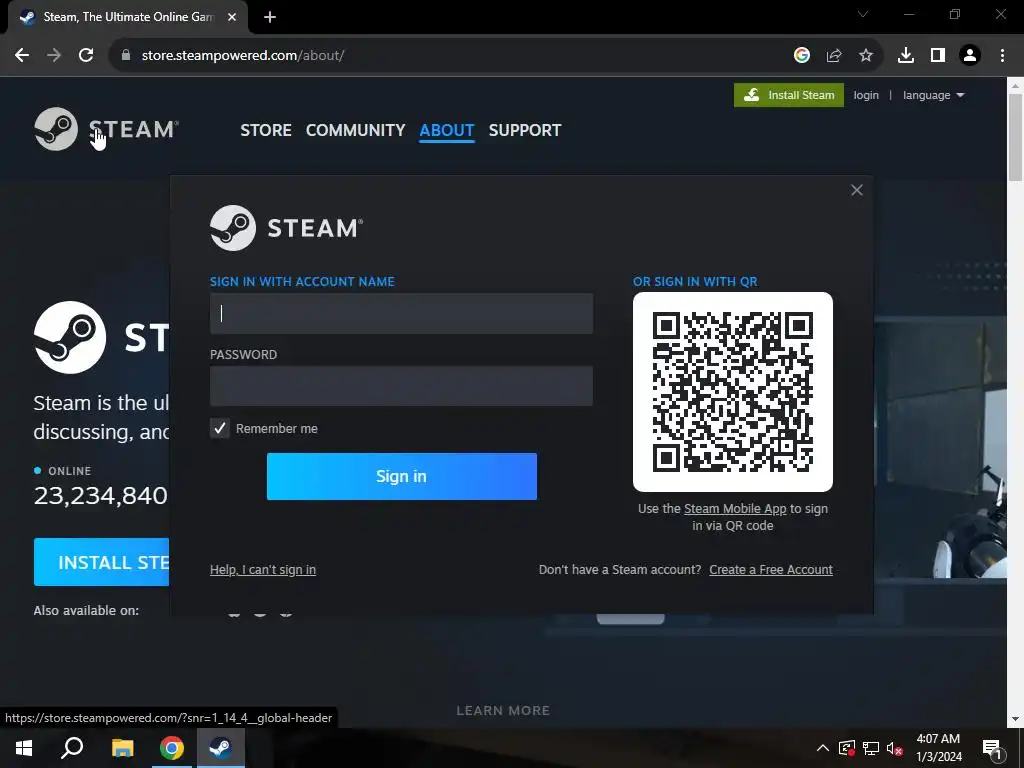This screenshot has width=1024, height=768.
Task: Click the share page icon in the address bar
Action: point(834,56)
